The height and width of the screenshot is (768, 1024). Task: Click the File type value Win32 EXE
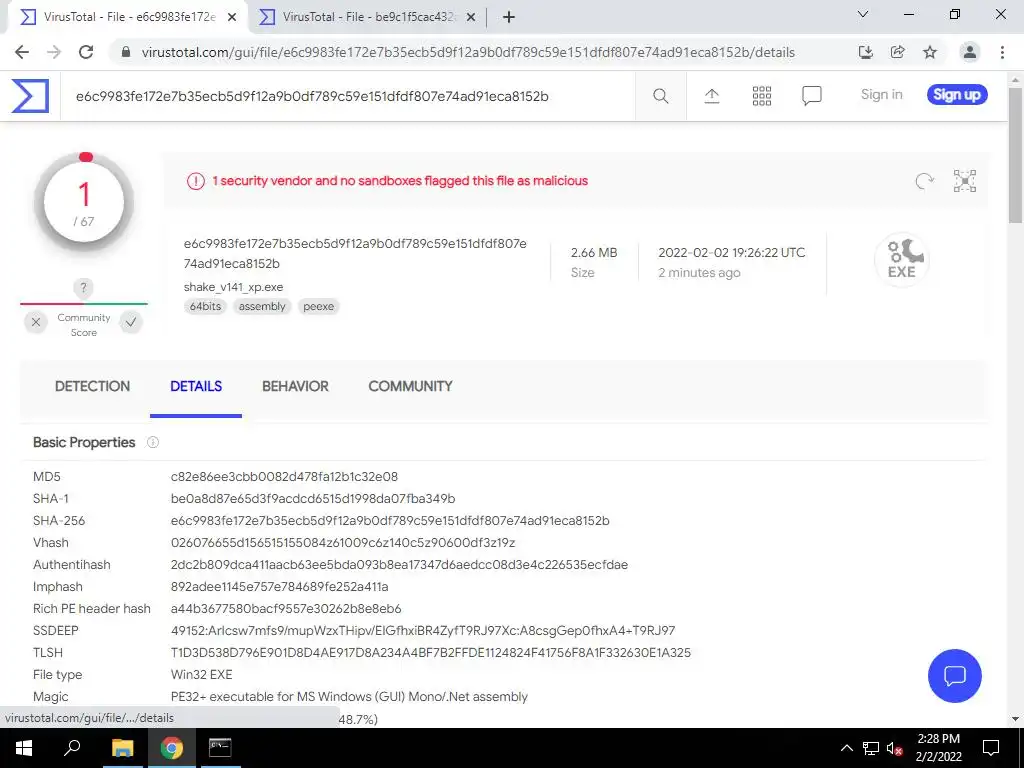201,675
